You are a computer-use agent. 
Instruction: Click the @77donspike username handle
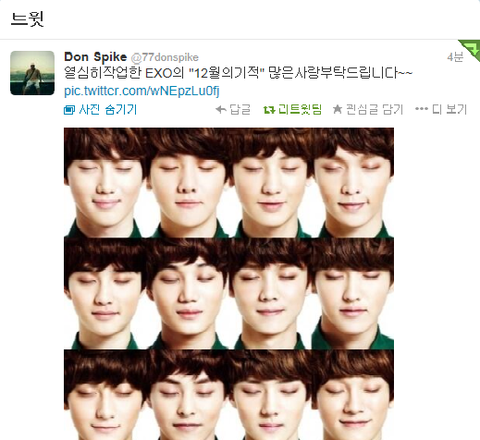click(x=165, y=58)
